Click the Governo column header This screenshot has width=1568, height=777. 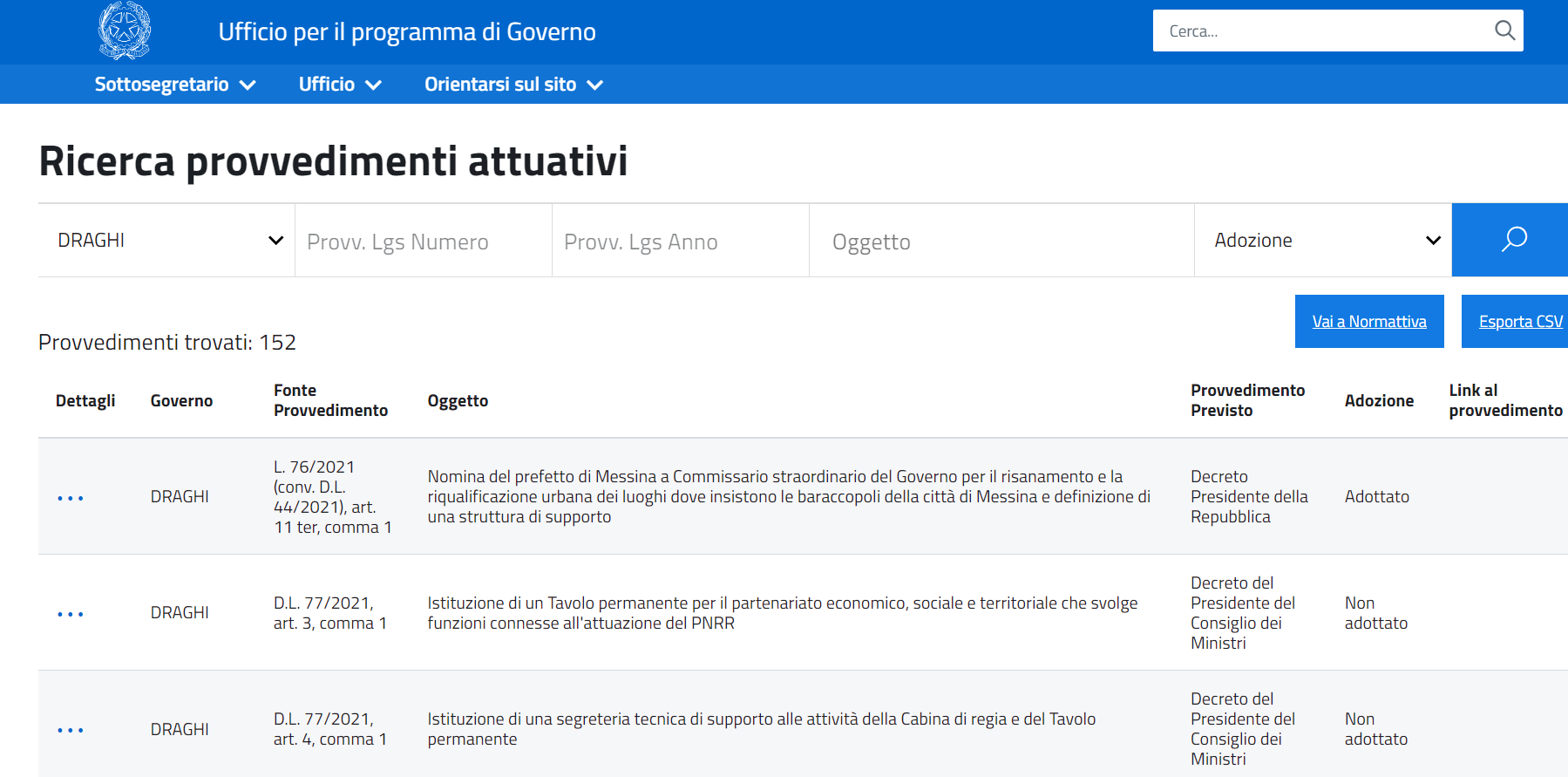(x=181, y=400)
